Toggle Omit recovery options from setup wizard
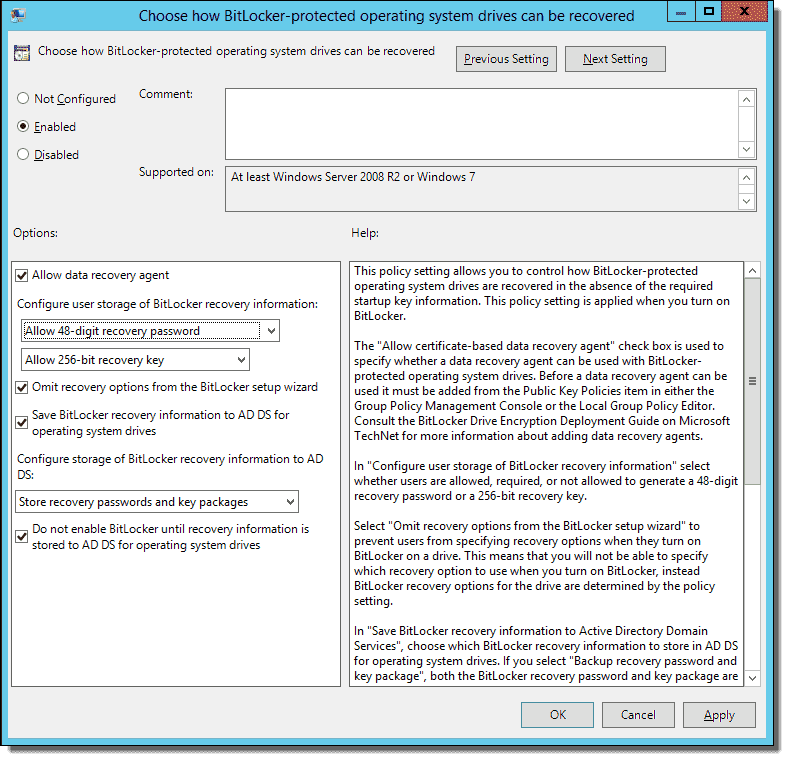Viewport: 789px width, 761px height. pos(22,388)
